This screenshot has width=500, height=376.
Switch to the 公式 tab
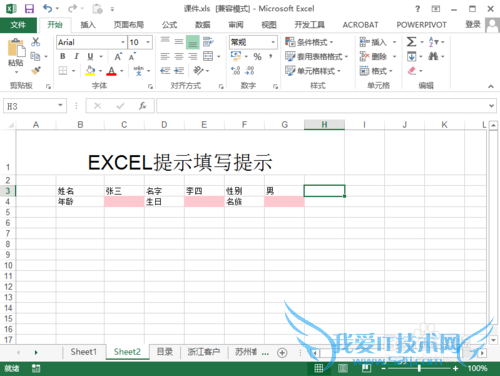[x=169, y=25]
